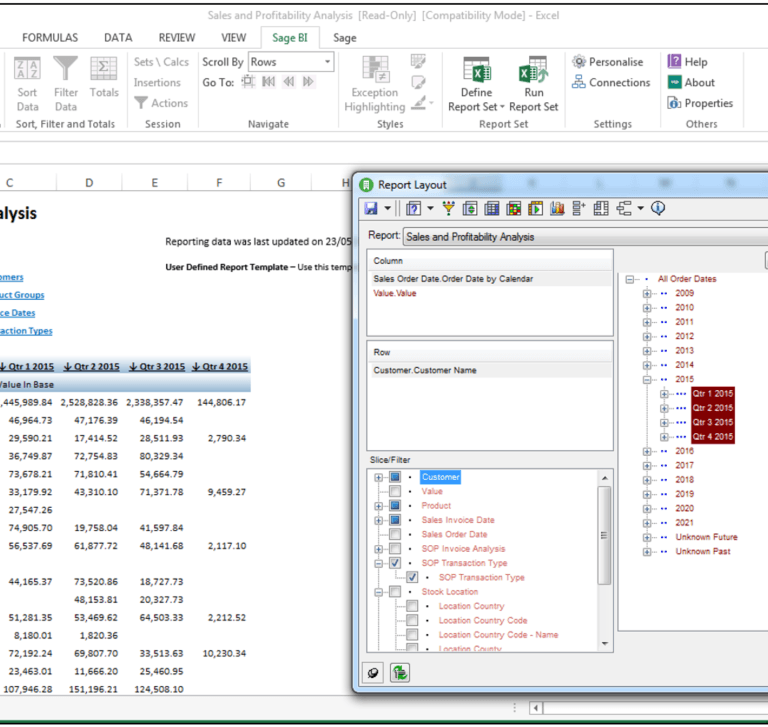Click the About icon
The height and width of the screenshot is (727, 768).
(674, 82)
